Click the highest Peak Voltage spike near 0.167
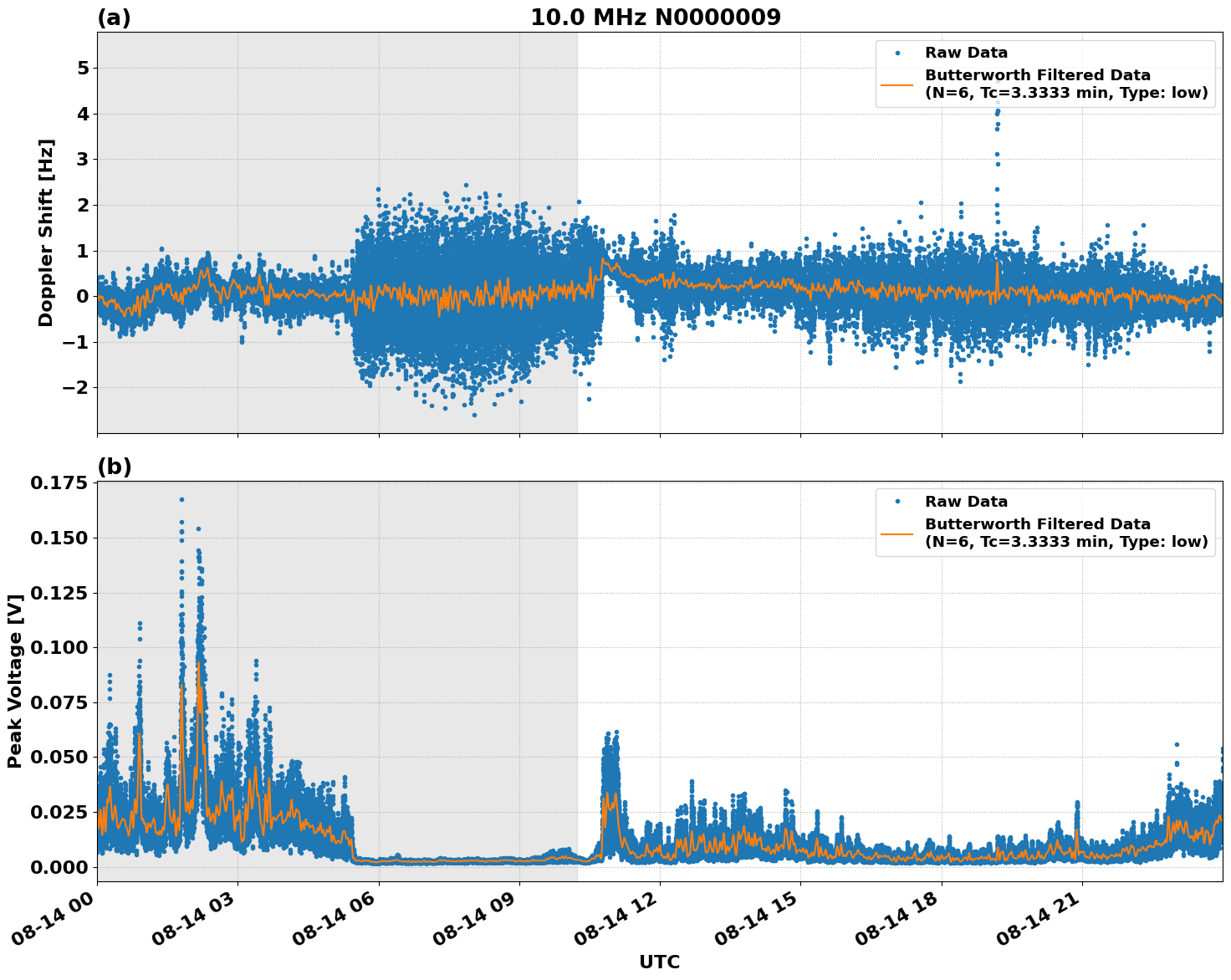 pos(181,500)
